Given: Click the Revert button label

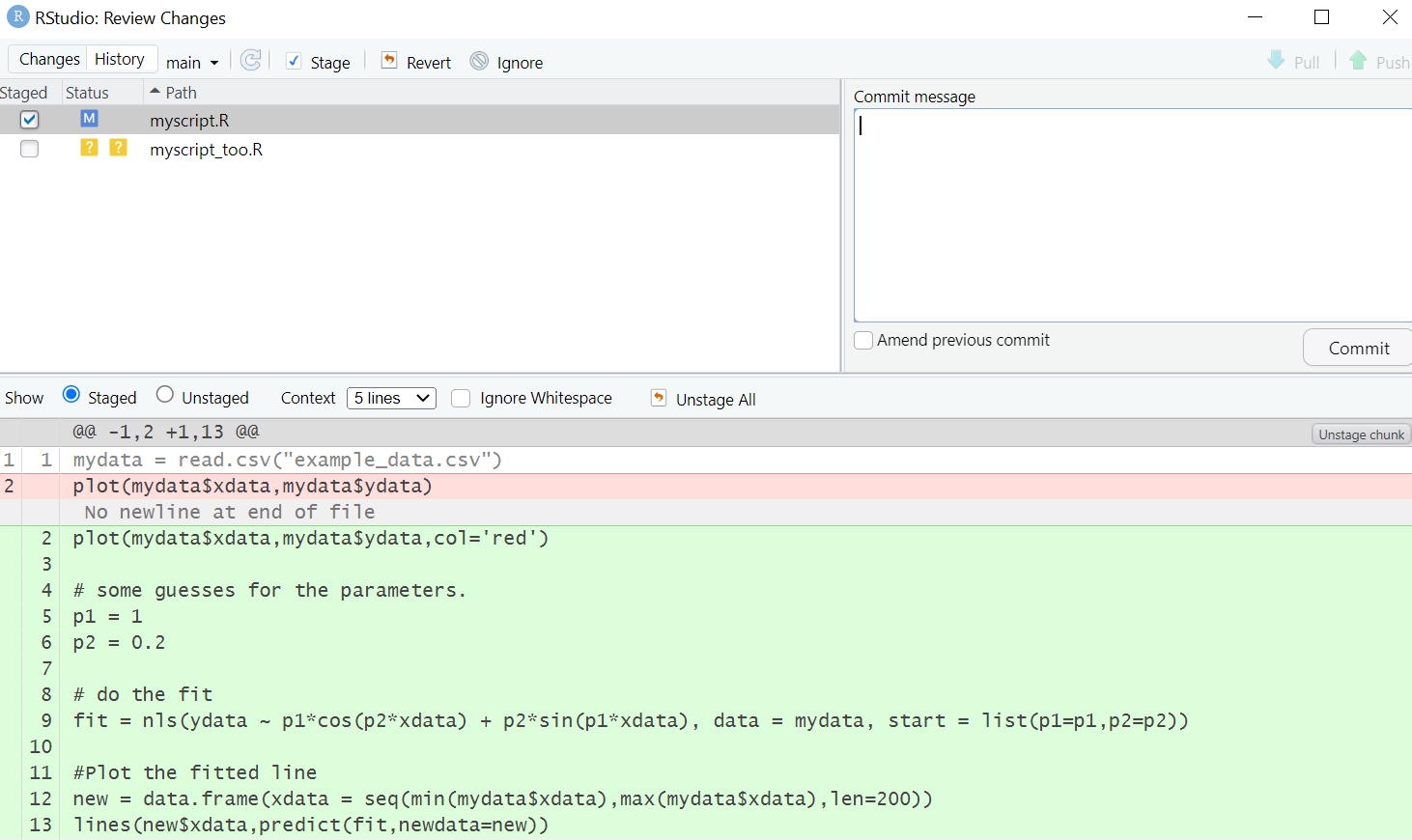Looking at the screenshot, I should point(429,63).
